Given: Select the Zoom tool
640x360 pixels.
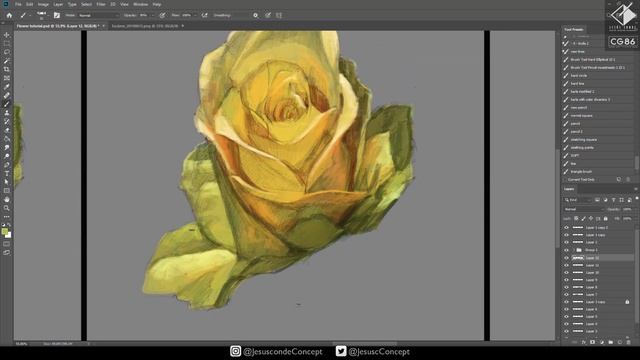Looking at the screenshot, I should (x=7, y=208).
